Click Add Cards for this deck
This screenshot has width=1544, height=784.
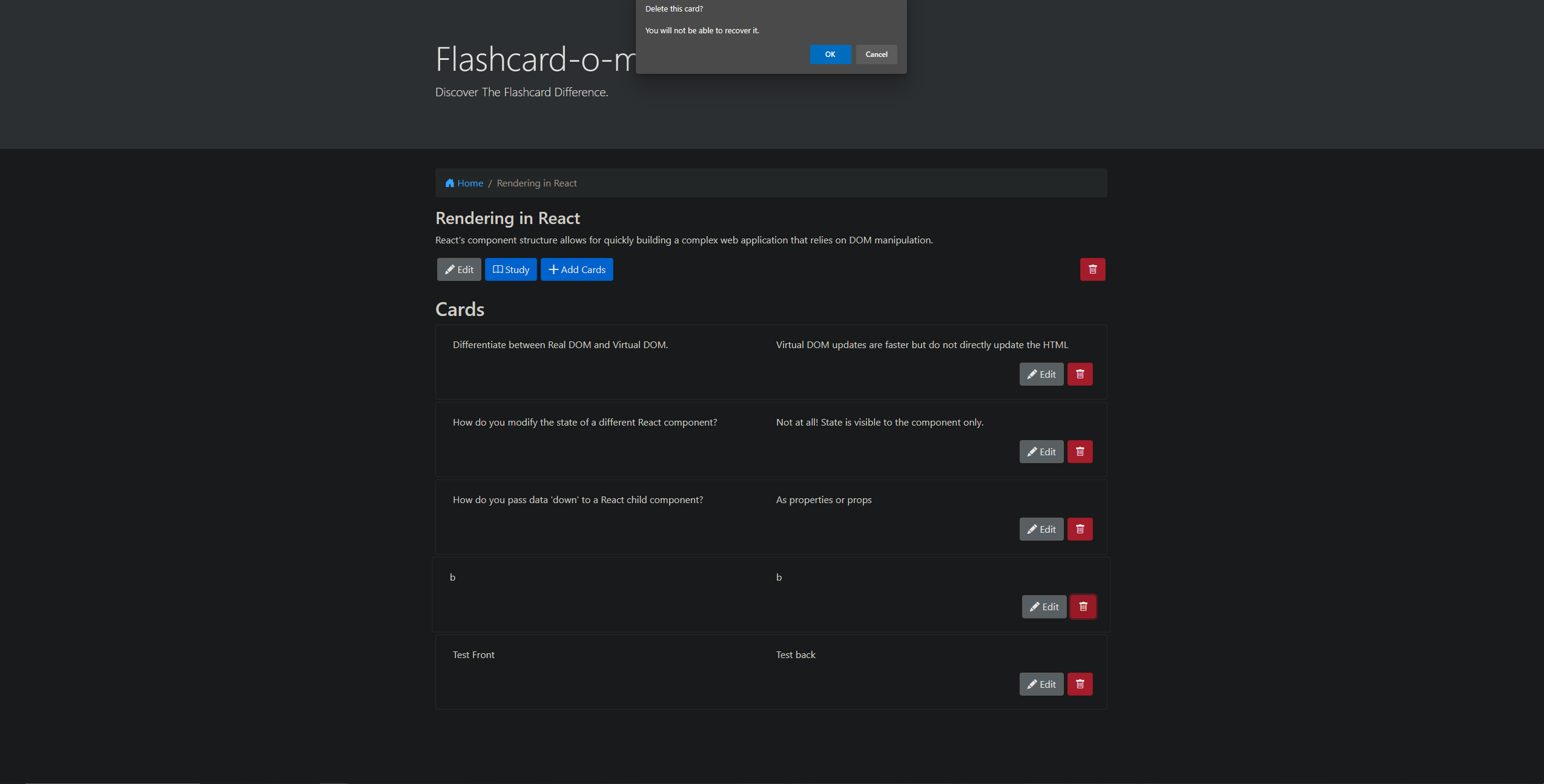pyautogui.click(x=576, y=269)
